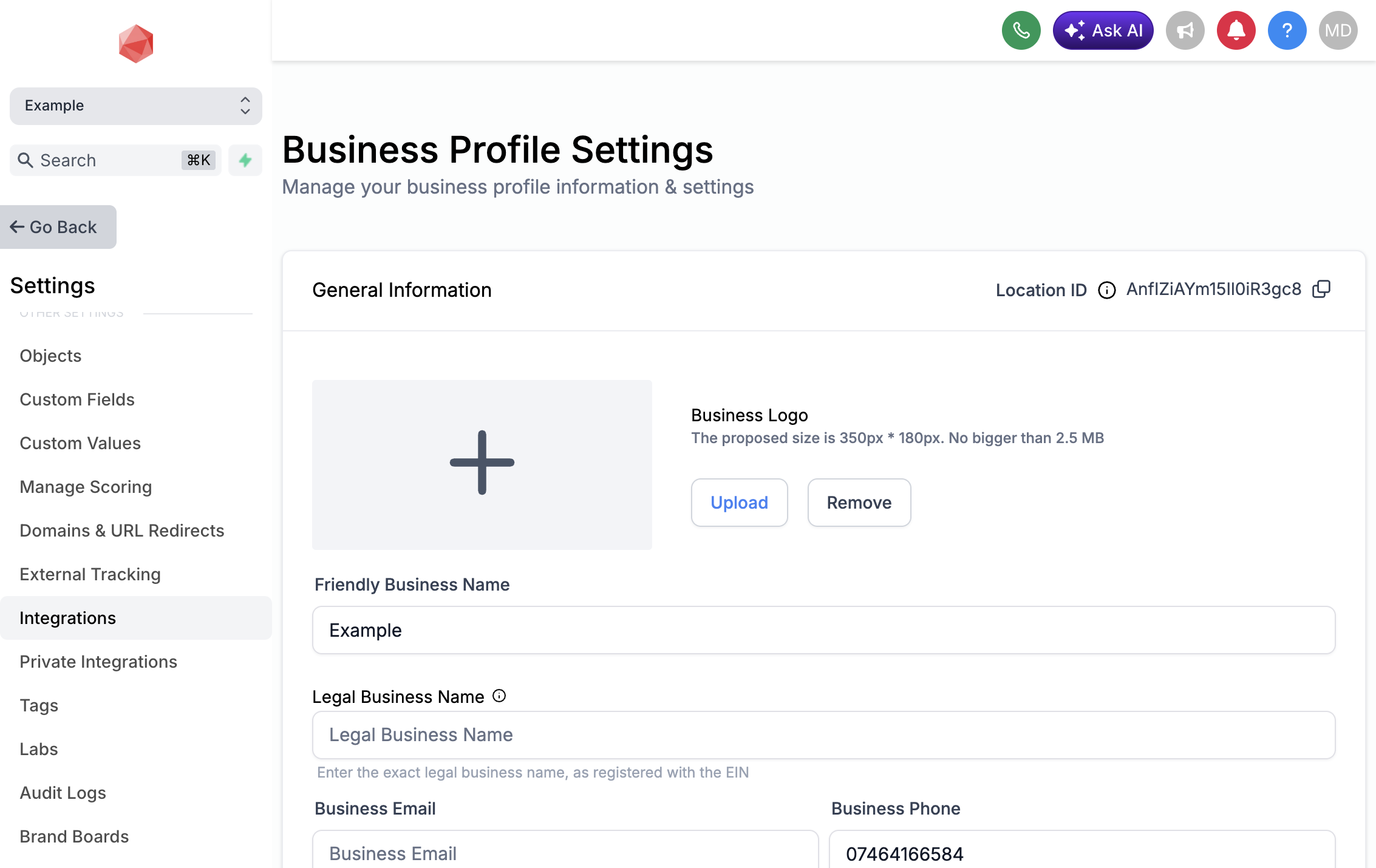Click the Go Back button
This screenshot has height=868, width=1376.
click(58, 227)
